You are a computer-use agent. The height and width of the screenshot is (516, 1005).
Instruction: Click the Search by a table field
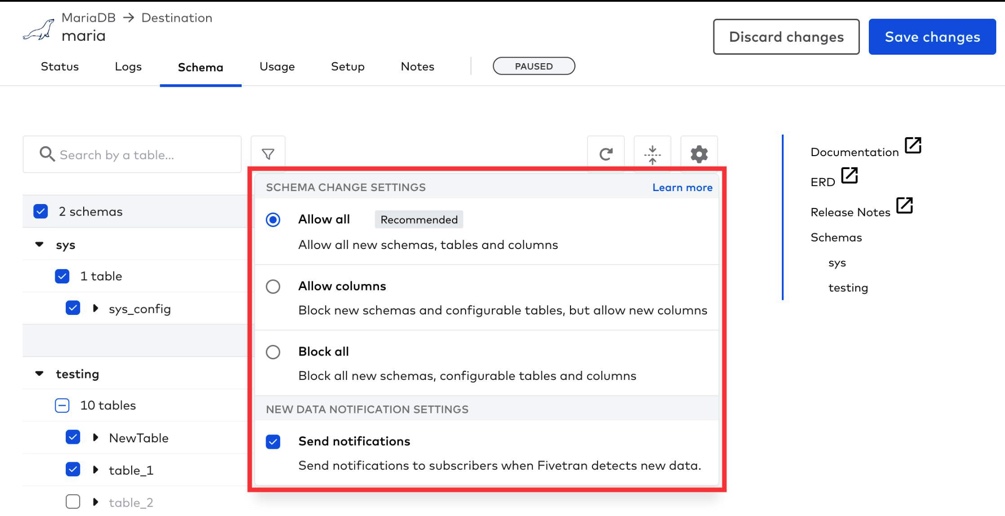[x=132, y=154]
